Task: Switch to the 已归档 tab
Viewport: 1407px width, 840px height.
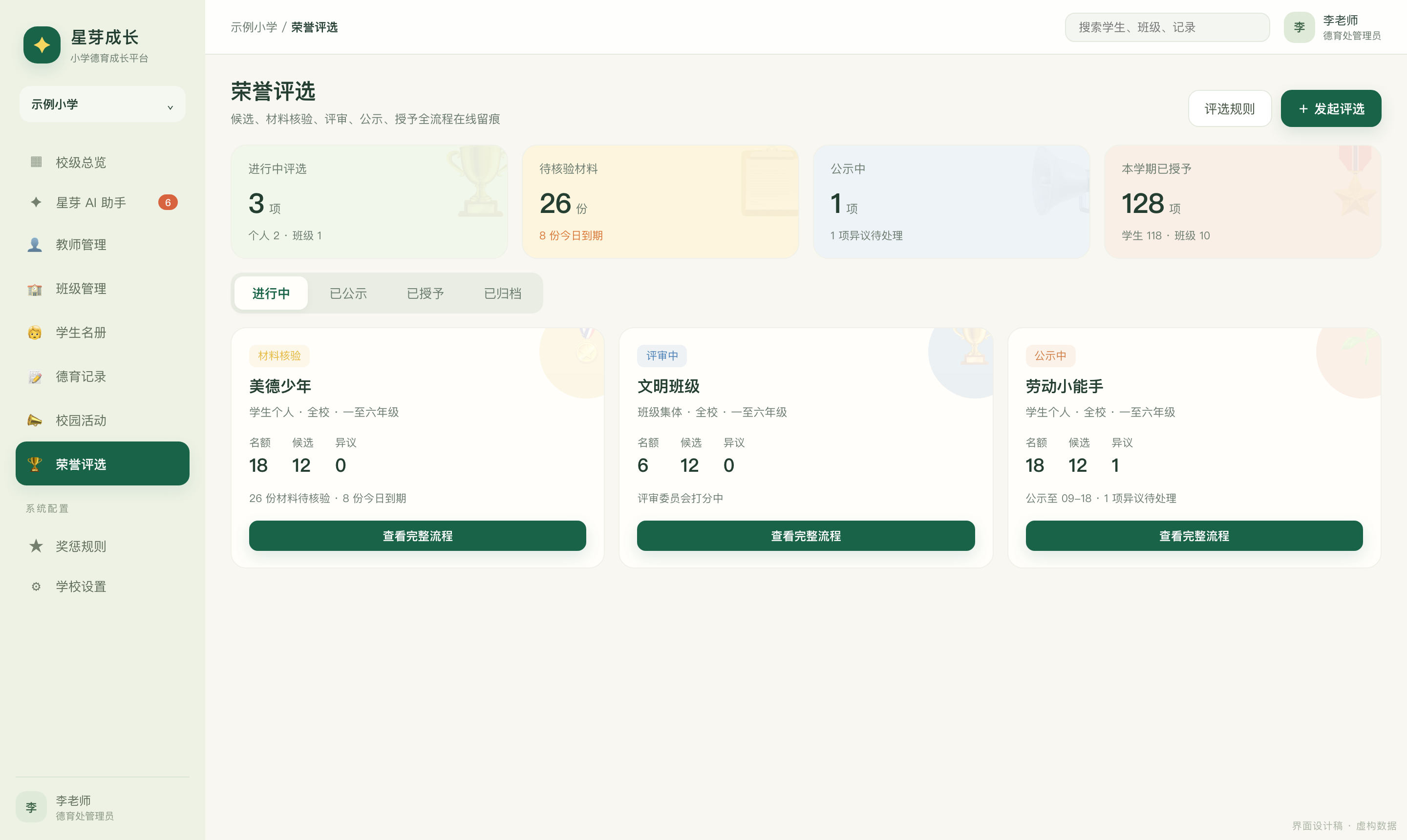Action: click(502, 293)
